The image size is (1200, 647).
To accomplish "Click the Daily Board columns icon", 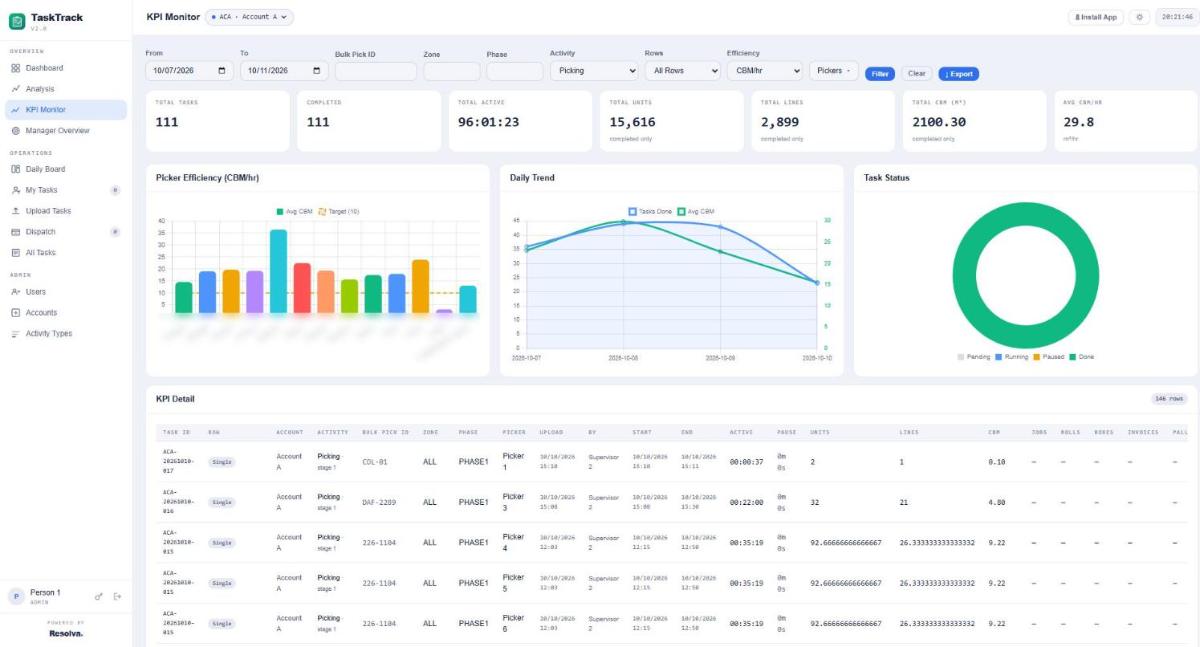I will click(x=16, y=169).
